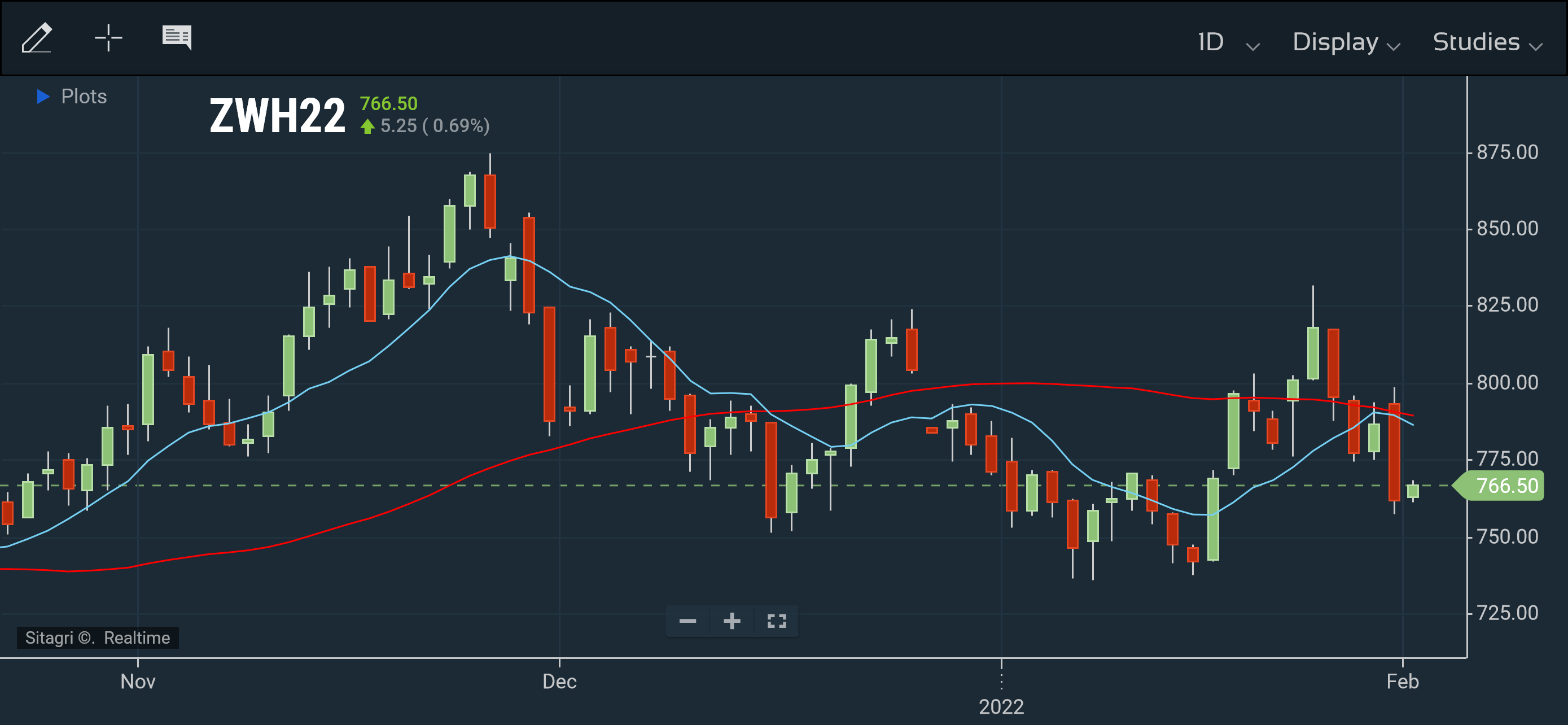Click the 800.00 price axis label

coord(1507,382)
